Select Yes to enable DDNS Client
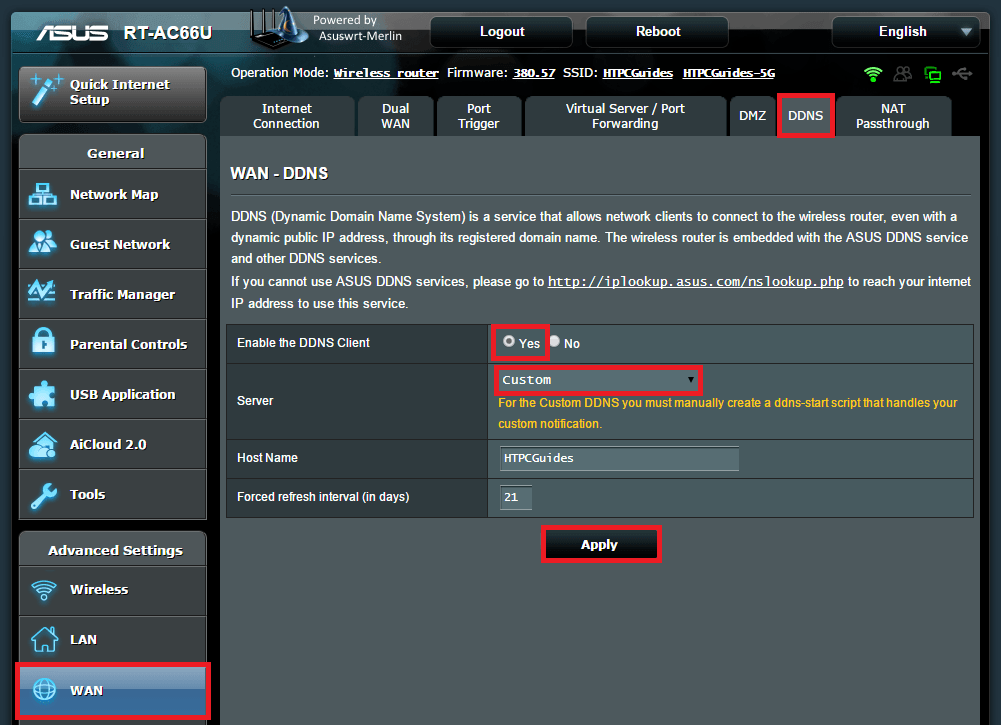Viewport: 1001px width, 725px height. point(509,342)
